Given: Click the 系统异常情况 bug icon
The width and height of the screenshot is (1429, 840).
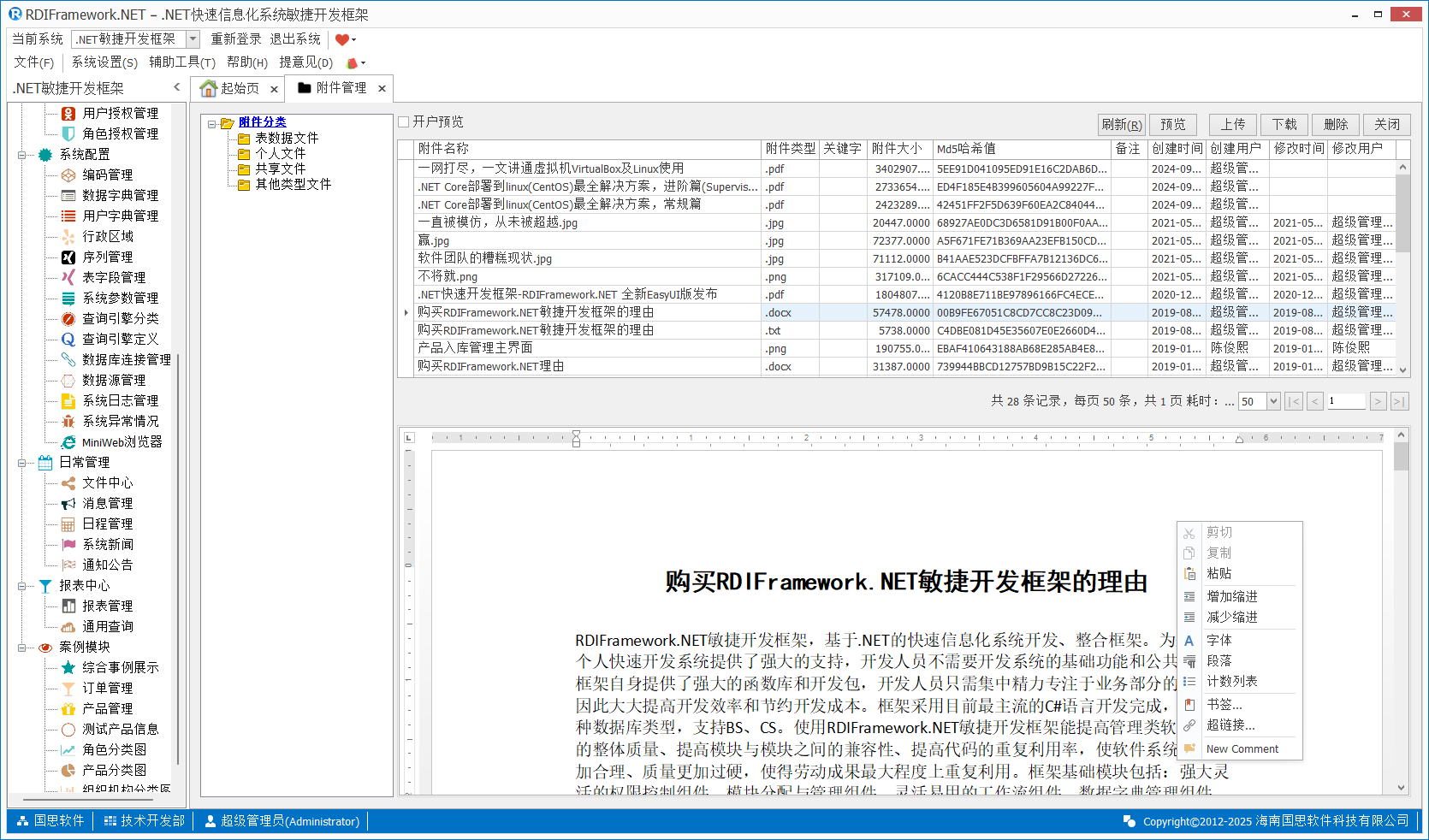Looking at the screenshot, I should click(68, 422).
